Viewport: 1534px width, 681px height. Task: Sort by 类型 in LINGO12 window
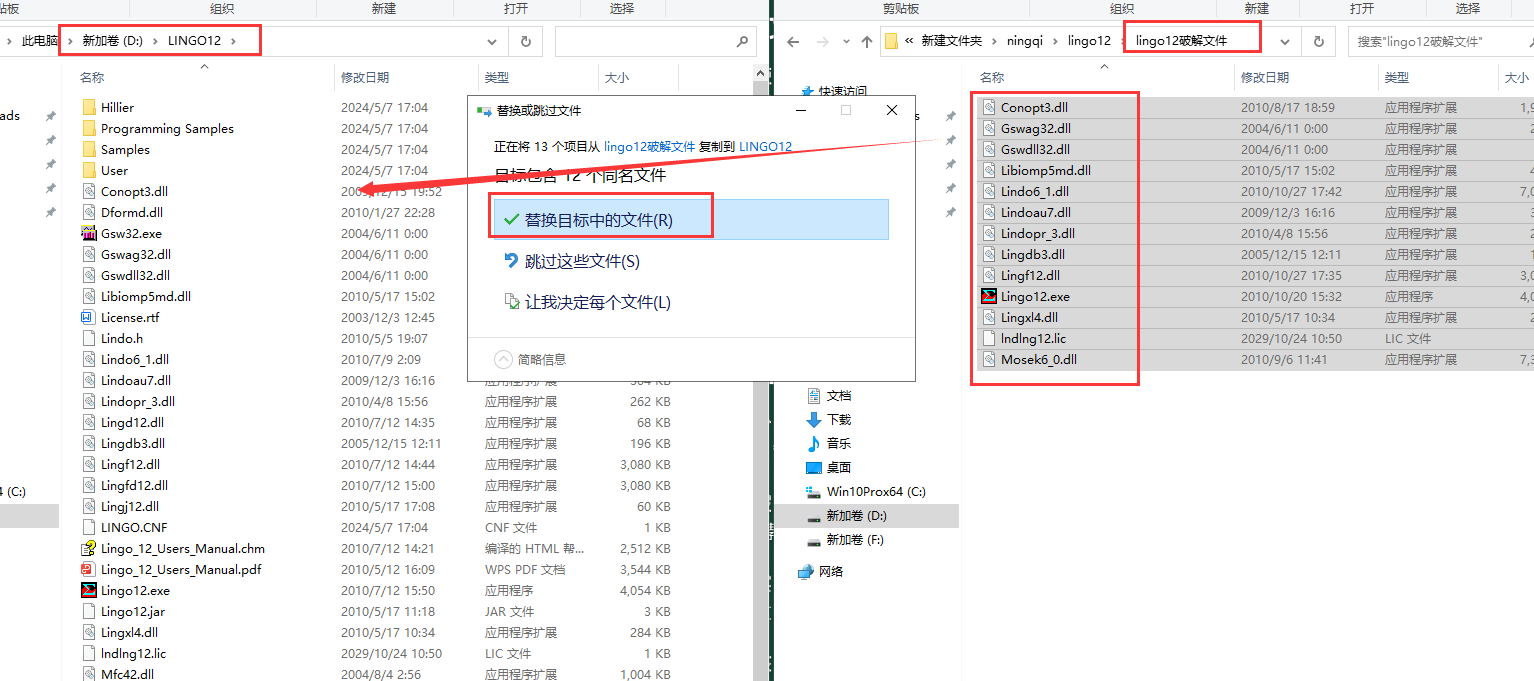[497, 77]
